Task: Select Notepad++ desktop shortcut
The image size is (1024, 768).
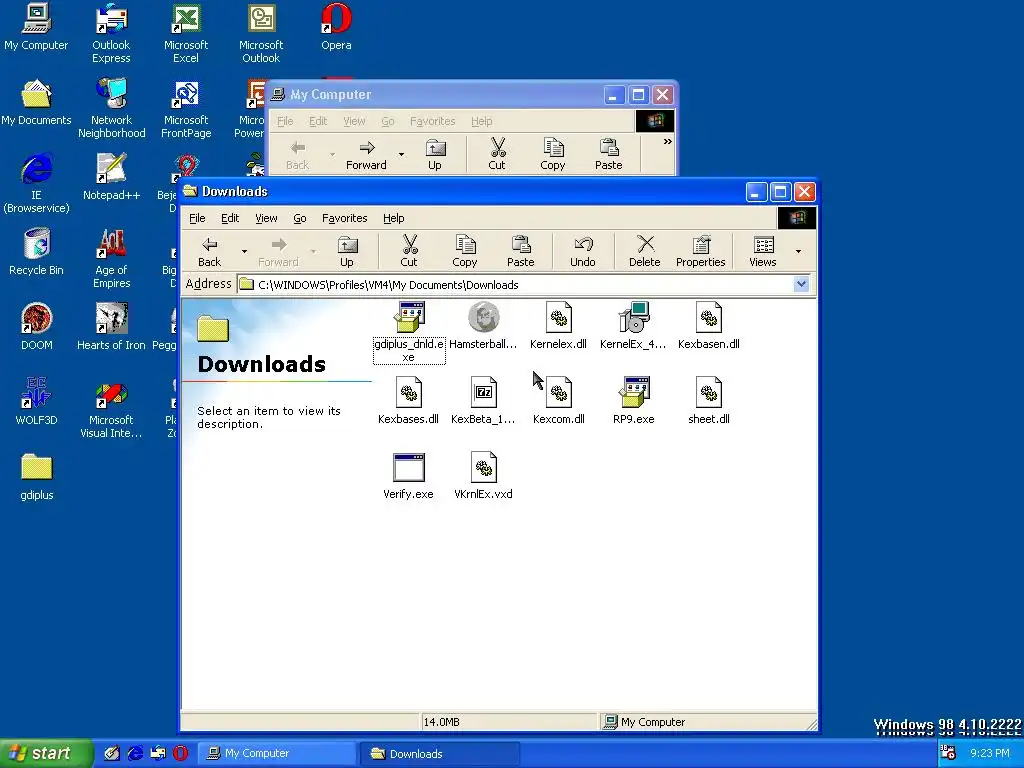Action: coord(112,178)
